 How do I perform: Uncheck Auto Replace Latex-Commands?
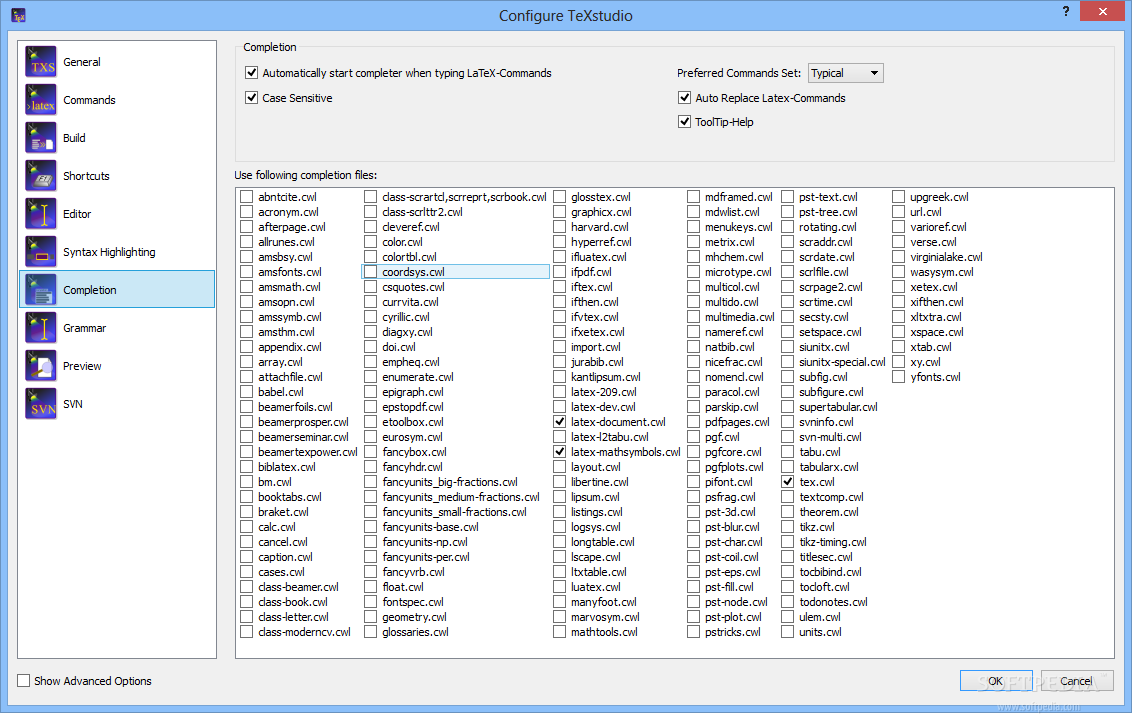point(684,97)
